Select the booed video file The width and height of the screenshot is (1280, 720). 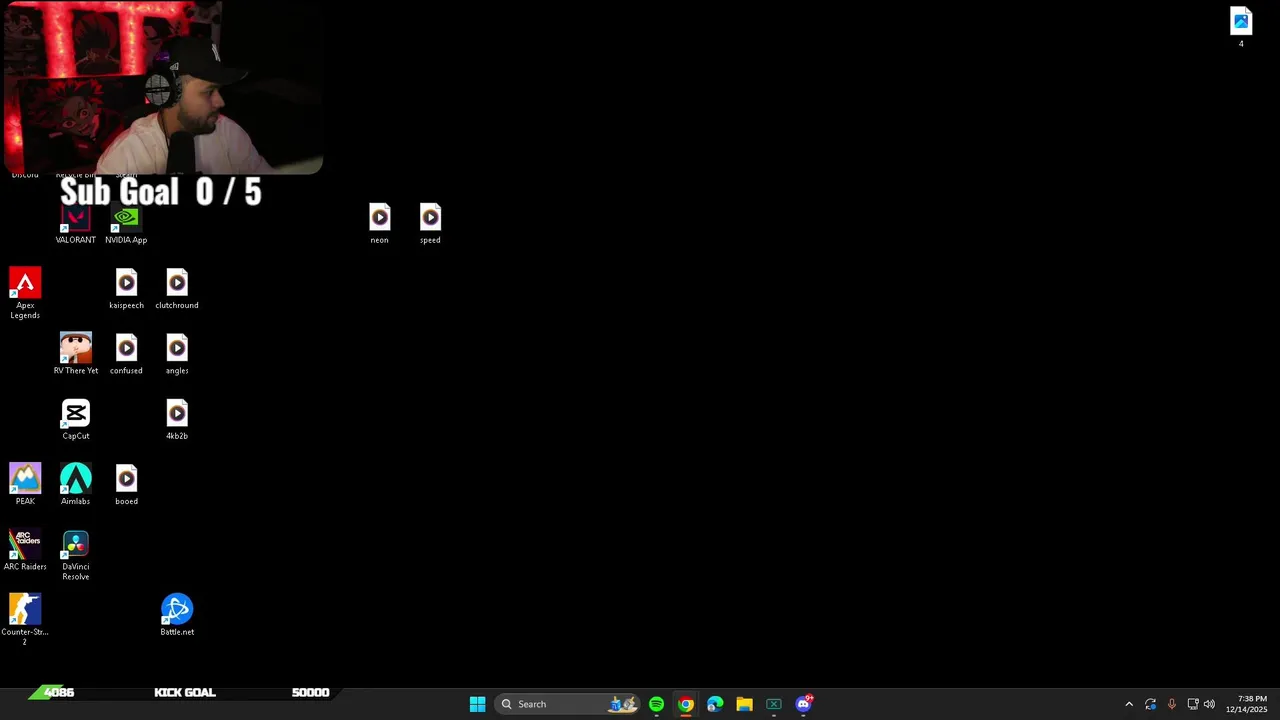click(126, 485)
